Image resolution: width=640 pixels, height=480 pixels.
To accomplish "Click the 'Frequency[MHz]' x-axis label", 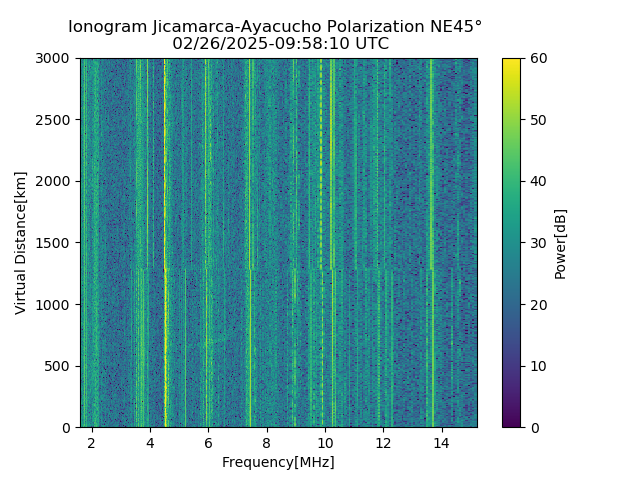I will 278,462.
